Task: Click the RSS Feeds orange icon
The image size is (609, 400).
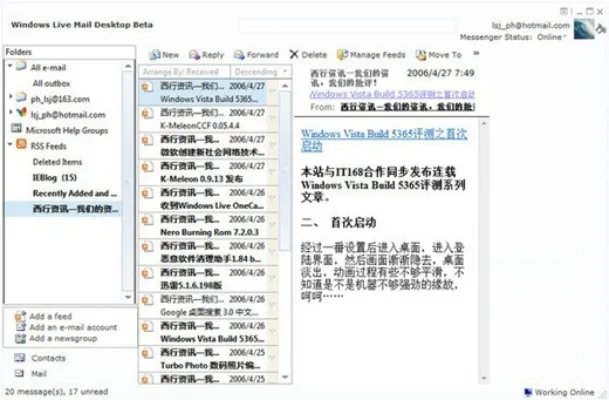Action: [21, 144]
